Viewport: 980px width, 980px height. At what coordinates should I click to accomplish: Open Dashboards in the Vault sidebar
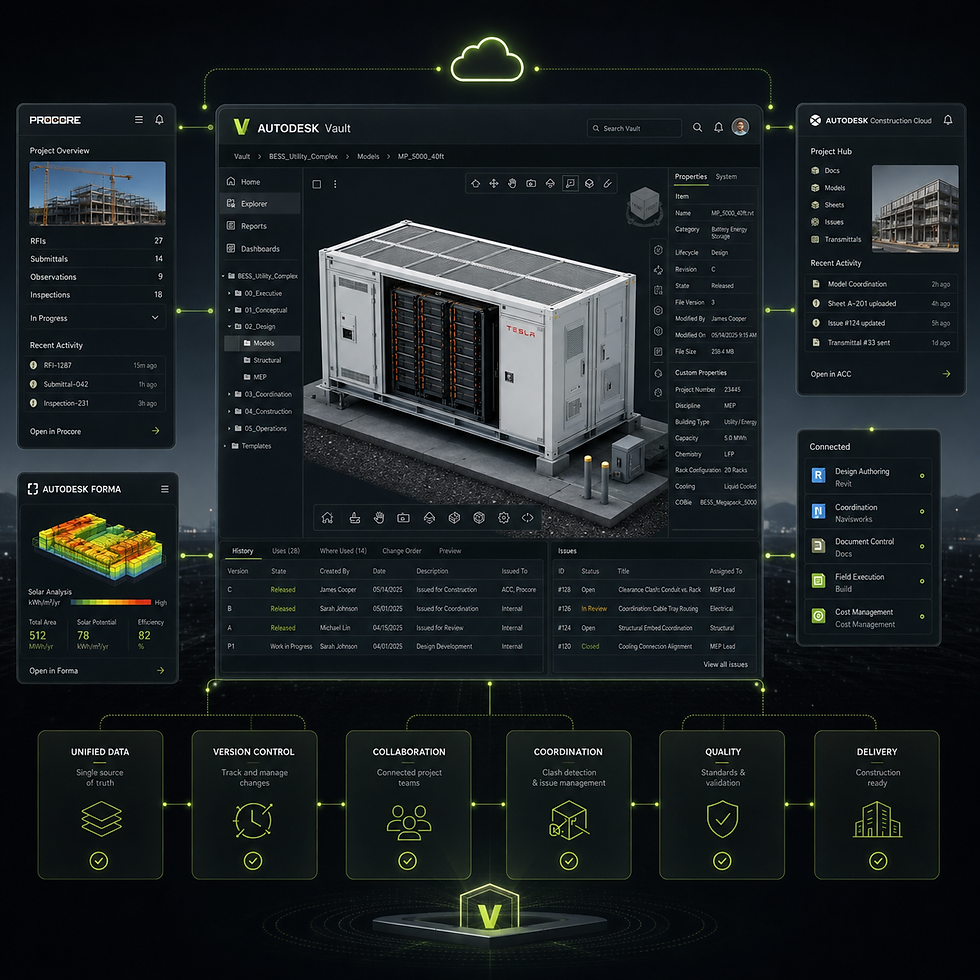260,249
